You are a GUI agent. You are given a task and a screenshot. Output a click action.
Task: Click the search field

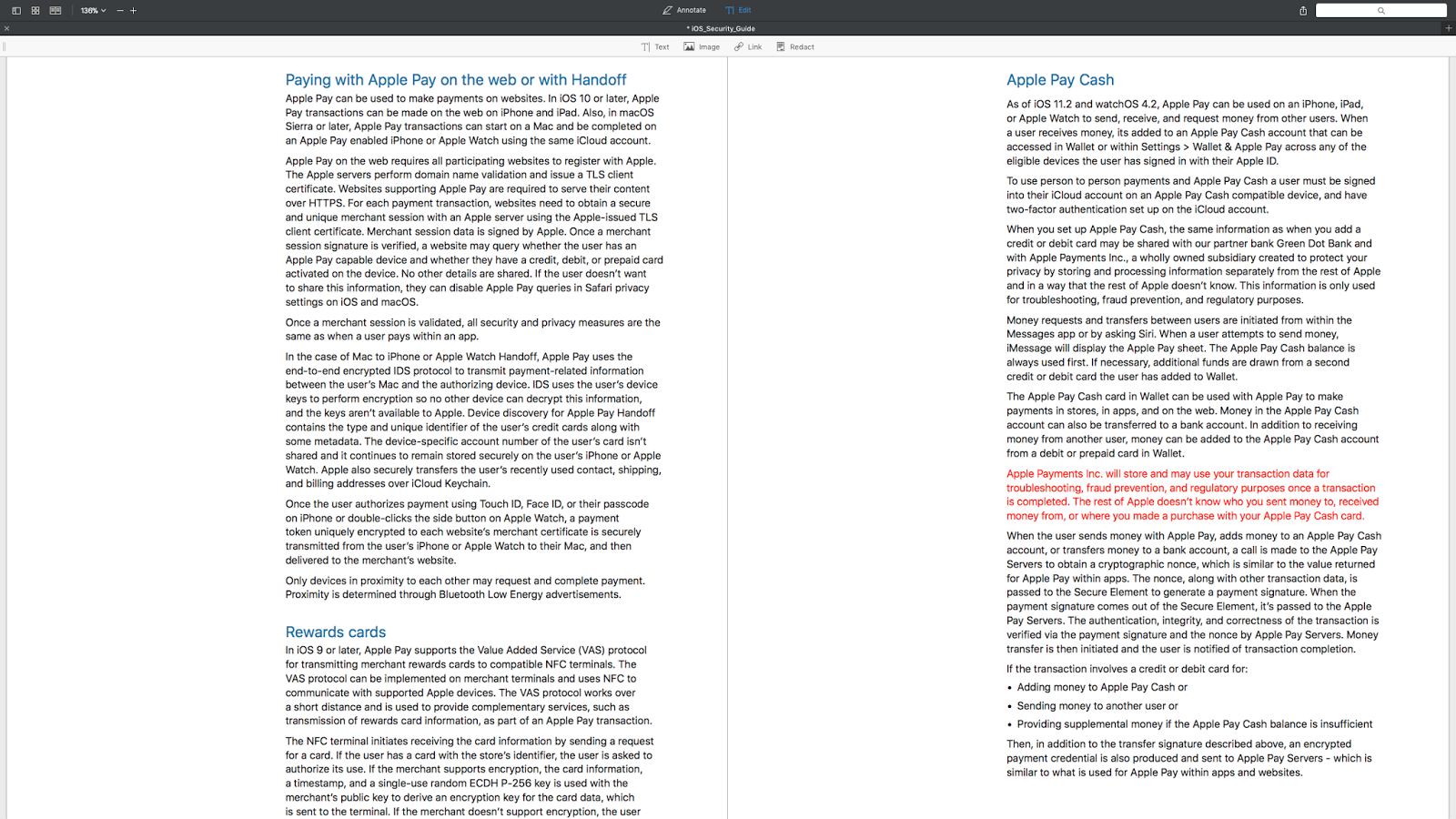1380,10
